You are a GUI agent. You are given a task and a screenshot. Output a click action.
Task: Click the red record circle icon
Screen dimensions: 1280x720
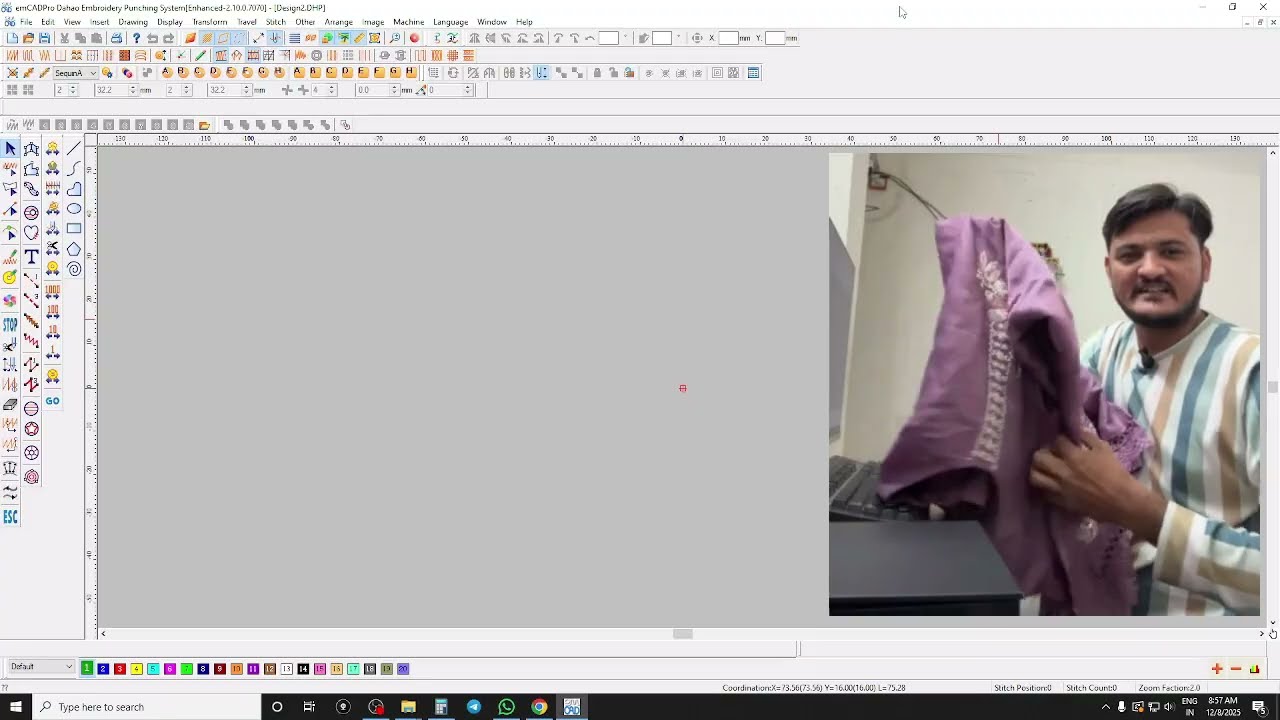point(414,38)
